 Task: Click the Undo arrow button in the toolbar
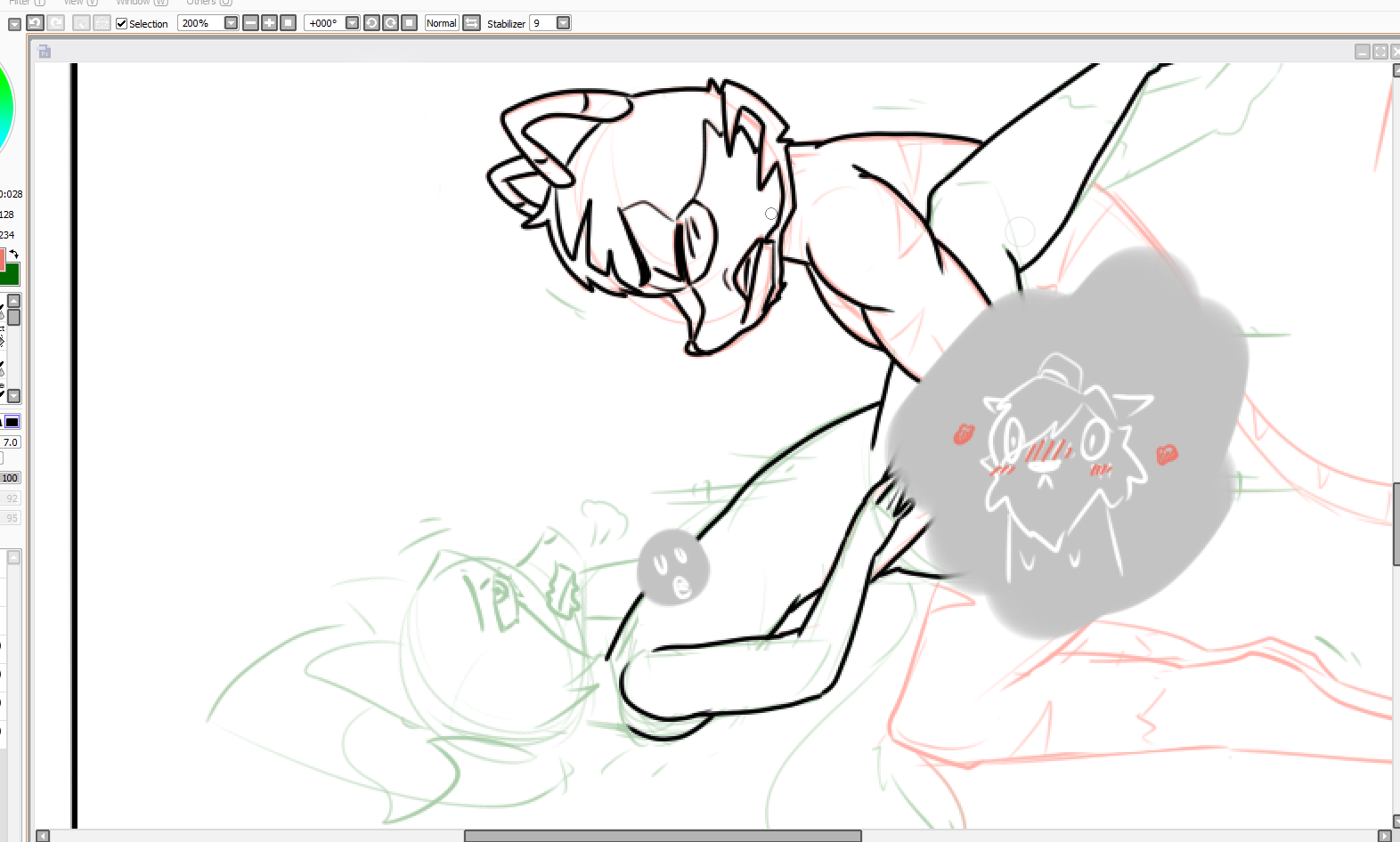tap(36, 23)
